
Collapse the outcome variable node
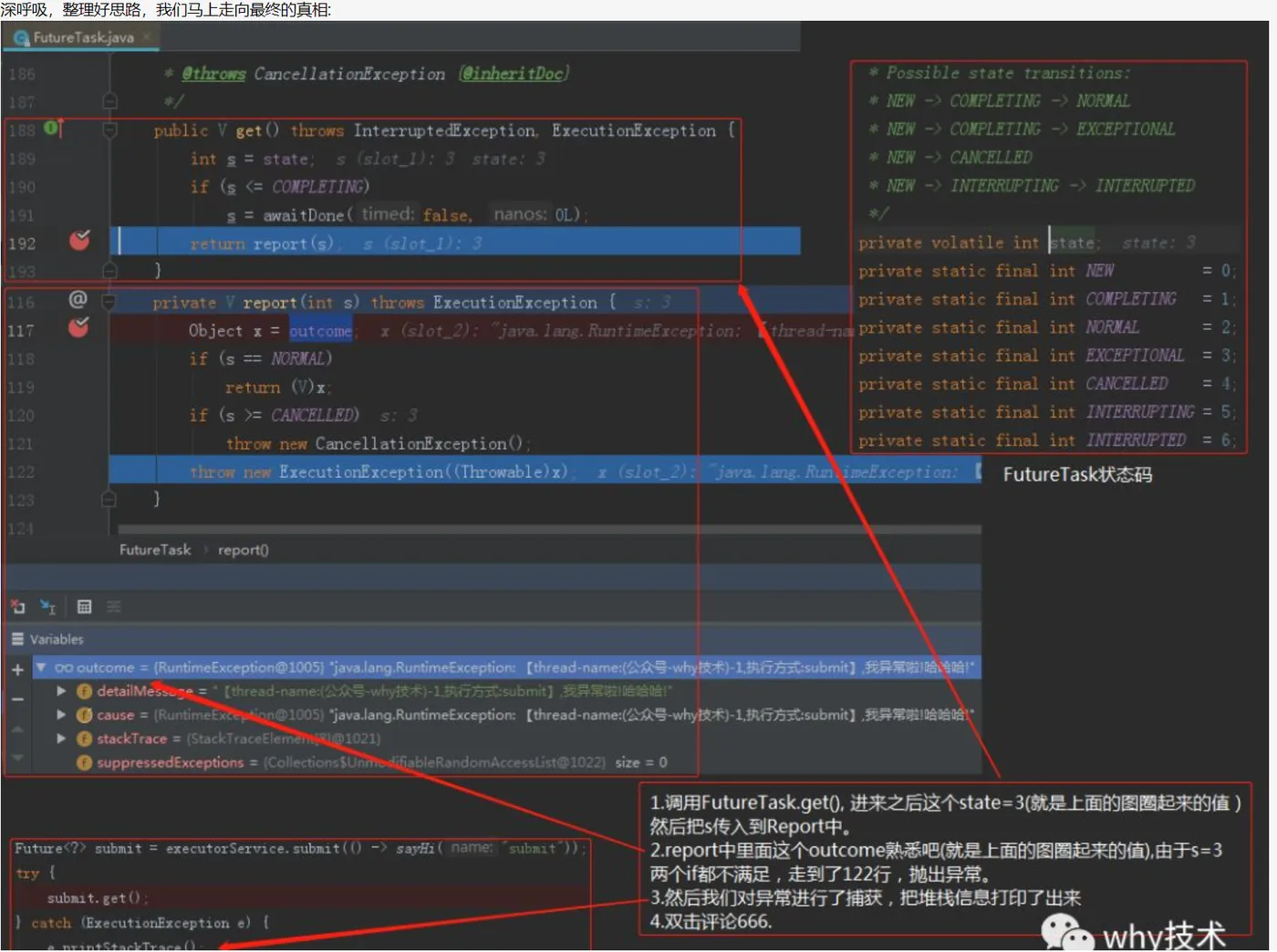click(41, 667)
